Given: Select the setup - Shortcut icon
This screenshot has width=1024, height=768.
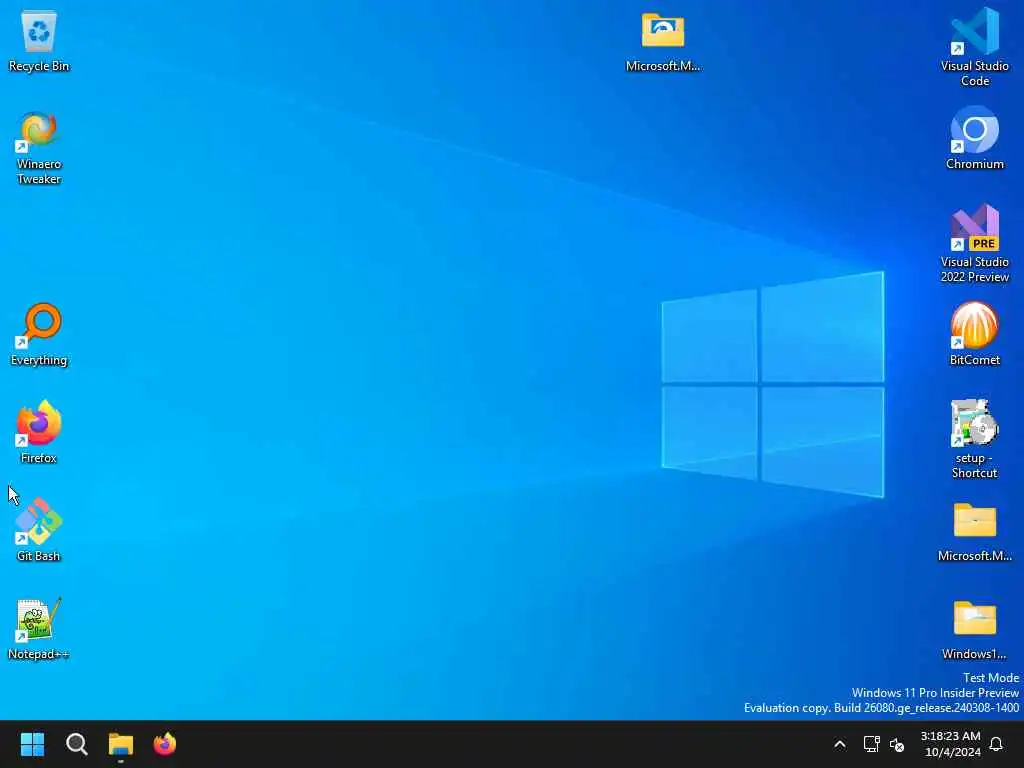Looking at the screenshot, I should pos(974,440).
